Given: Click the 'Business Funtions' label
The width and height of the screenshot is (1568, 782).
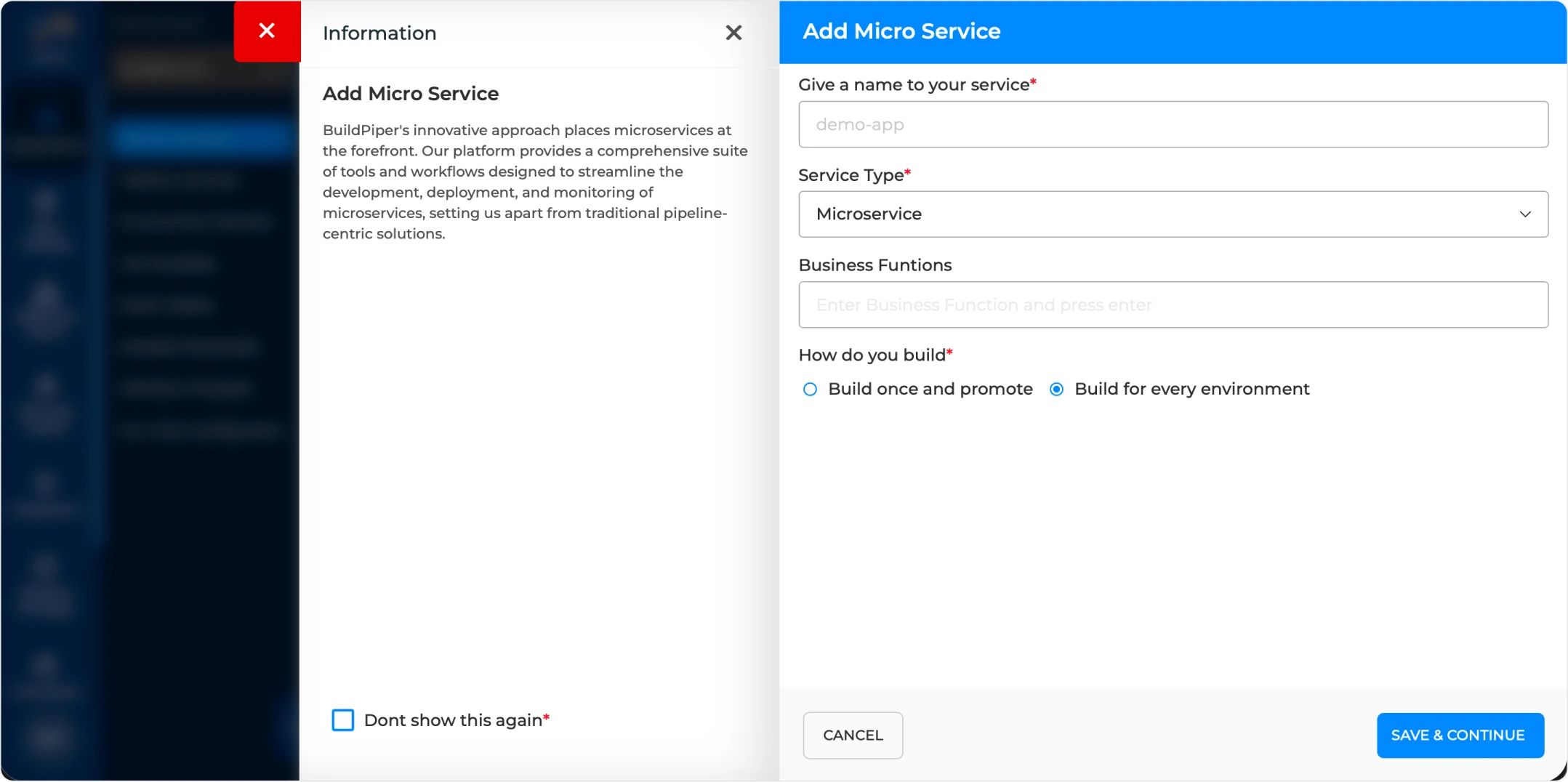Looking at the screenshot, I should (x=875, y=265).
